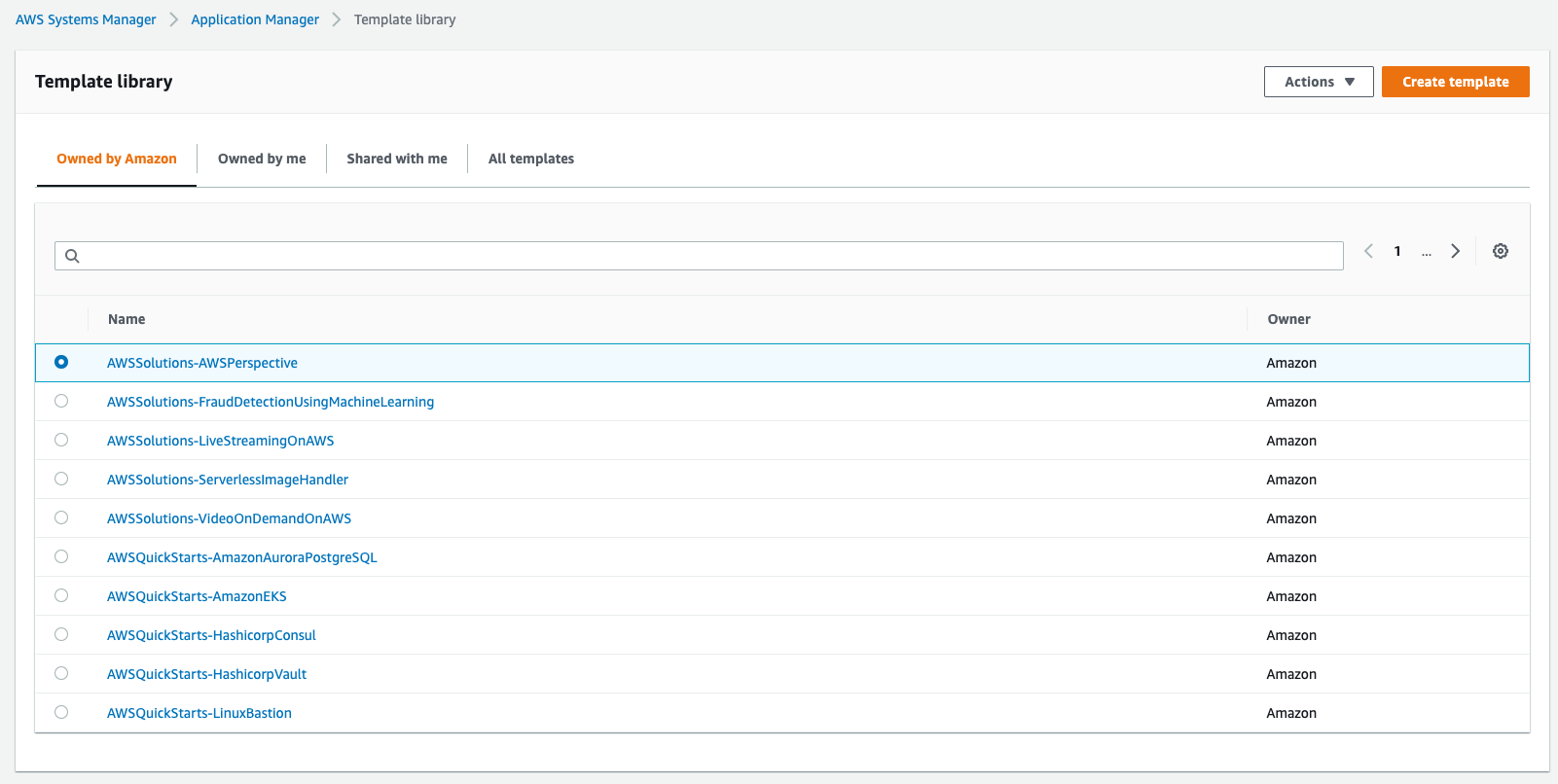Open the AWSSolutions-ServerlessImageHandler template link
The height and width of the screenshot is (784, 1558).
[228, 480]
